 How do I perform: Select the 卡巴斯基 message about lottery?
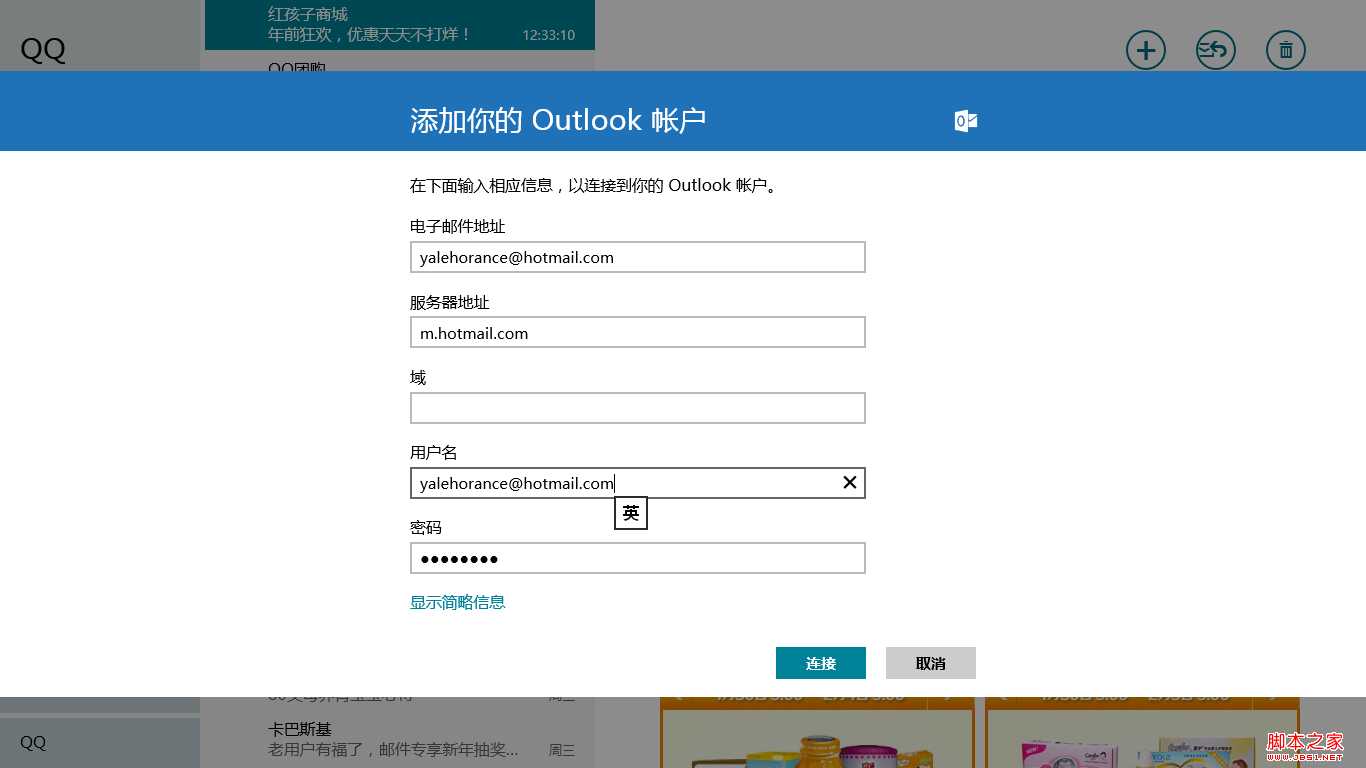click(x=400, y=738)
